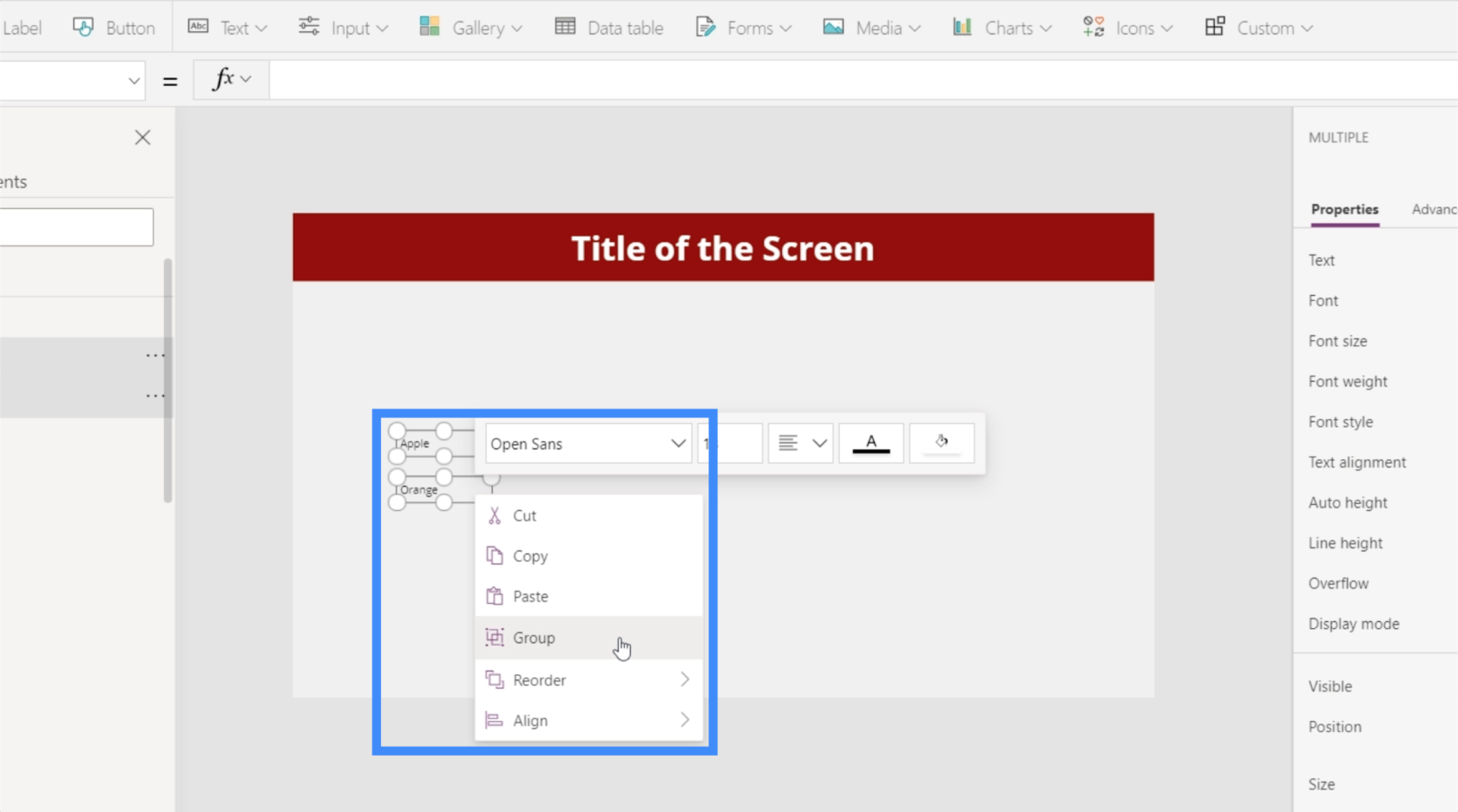The image size is (1458, 812).
Task: Open the font color picker
Action: (x=871, y=443)
